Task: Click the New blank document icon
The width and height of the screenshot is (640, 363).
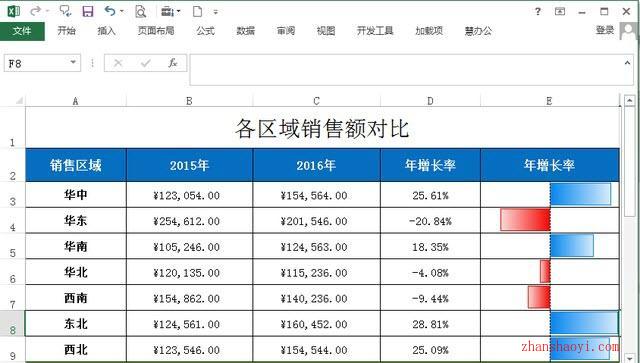Action: tap(198, 11)
